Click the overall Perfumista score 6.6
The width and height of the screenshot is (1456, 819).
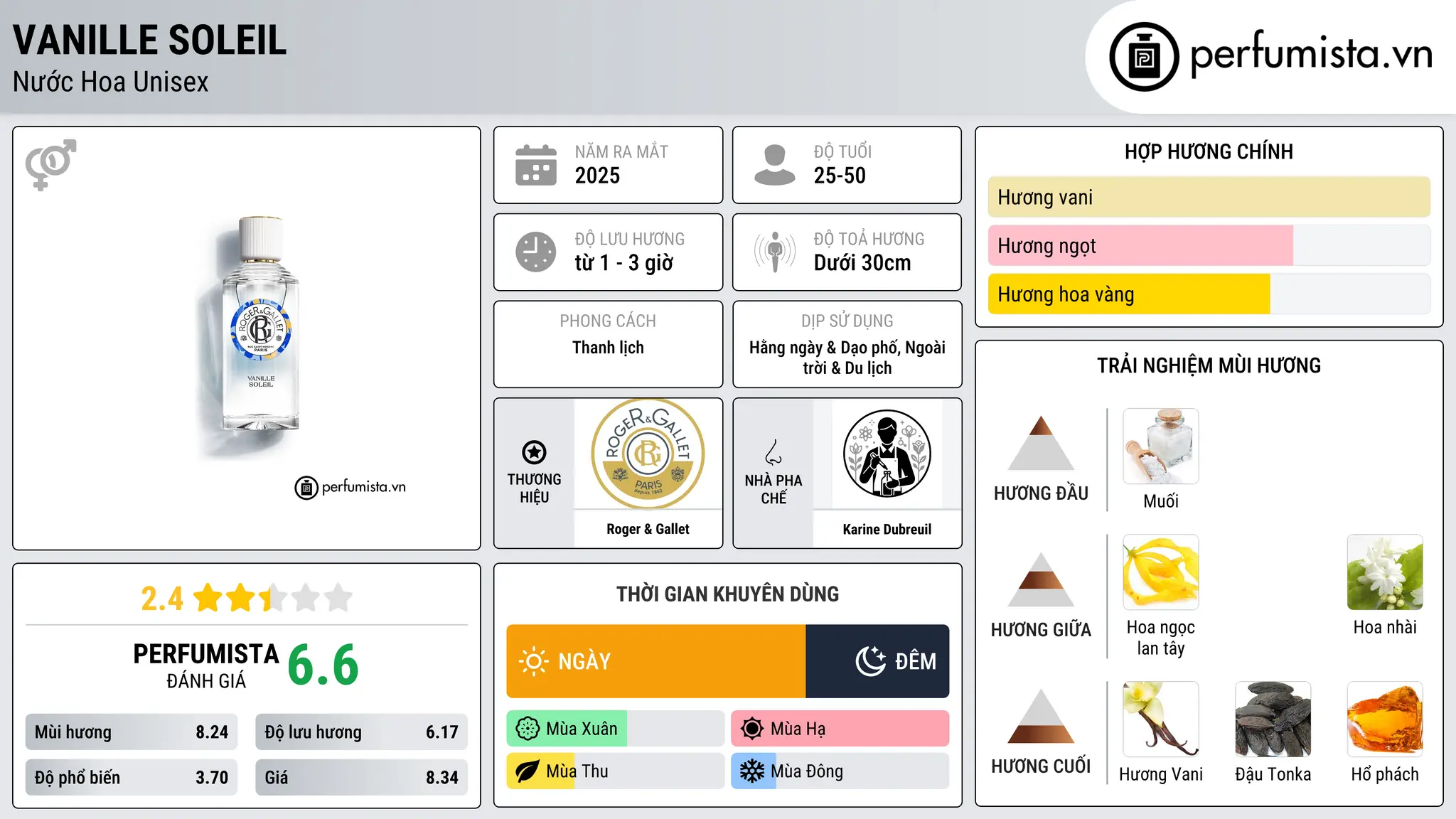point(323,665)
